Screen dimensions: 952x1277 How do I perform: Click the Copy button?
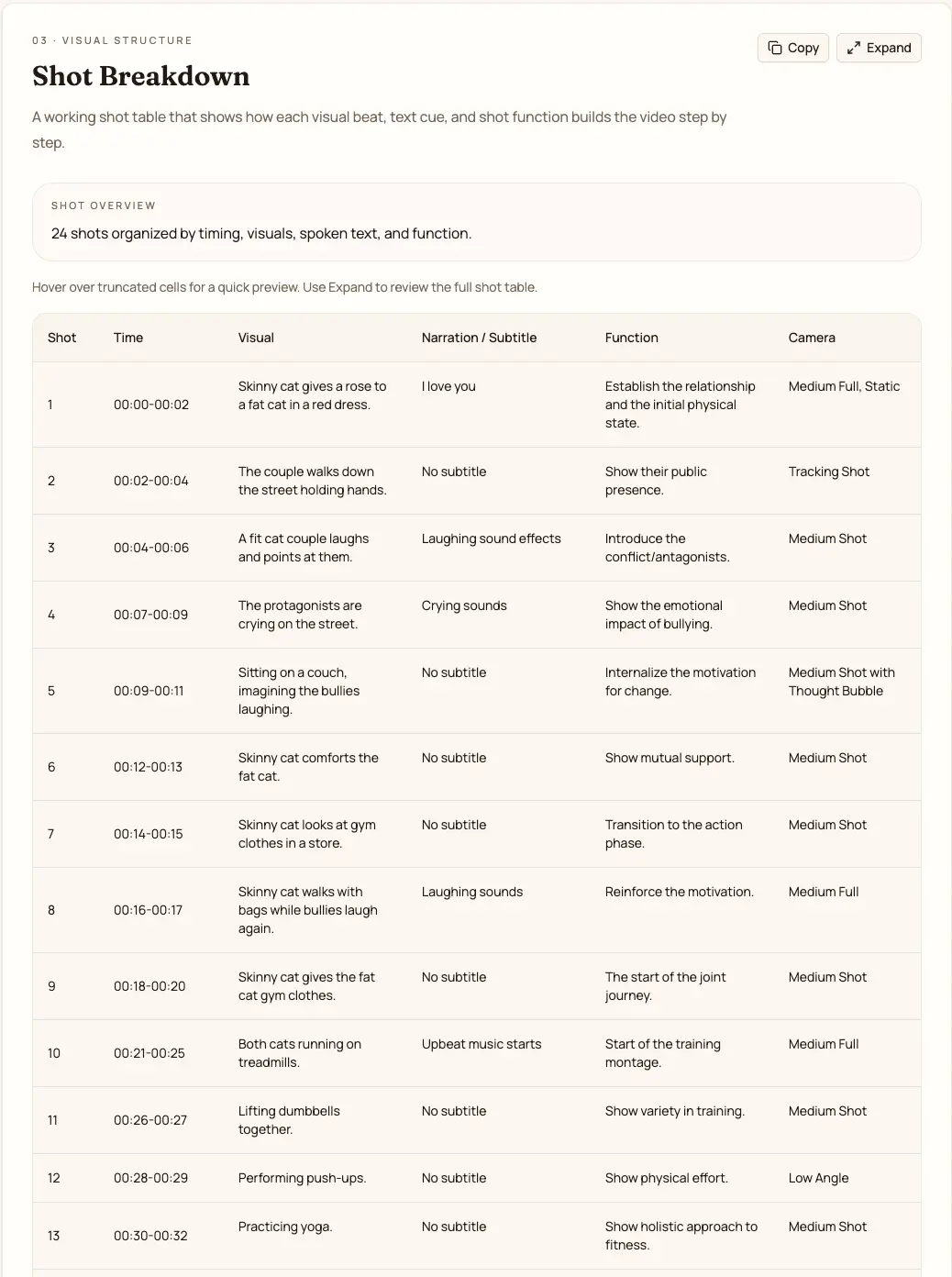click(793, 48)
